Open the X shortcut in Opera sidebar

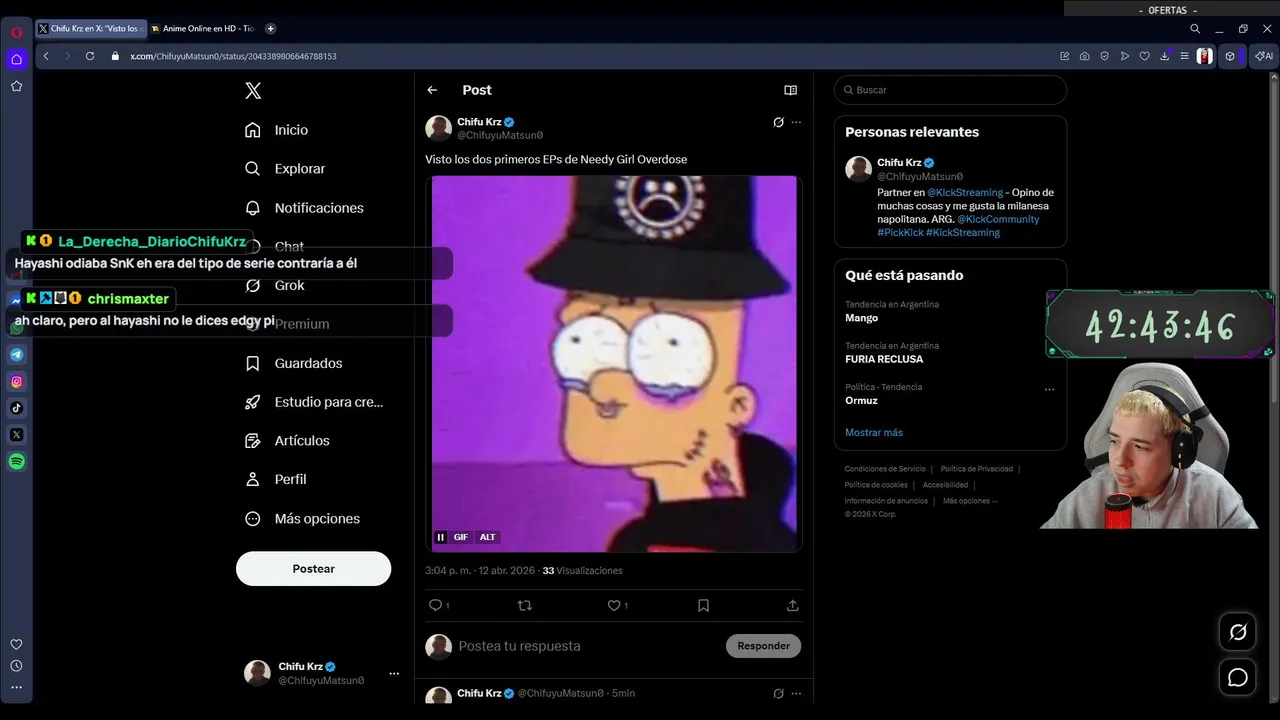[x=17, y=435]
